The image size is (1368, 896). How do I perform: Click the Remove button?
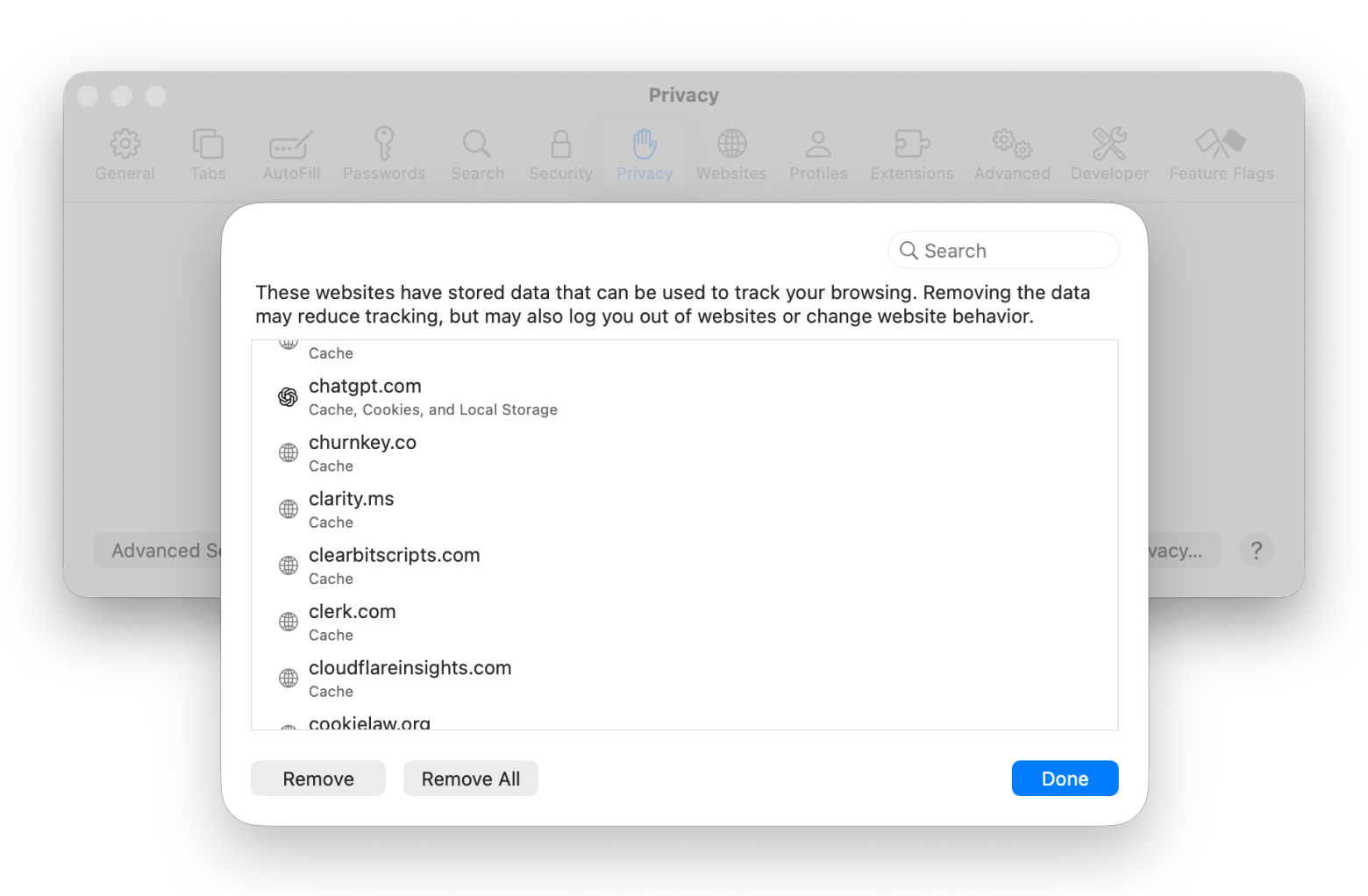click(317, 778)
